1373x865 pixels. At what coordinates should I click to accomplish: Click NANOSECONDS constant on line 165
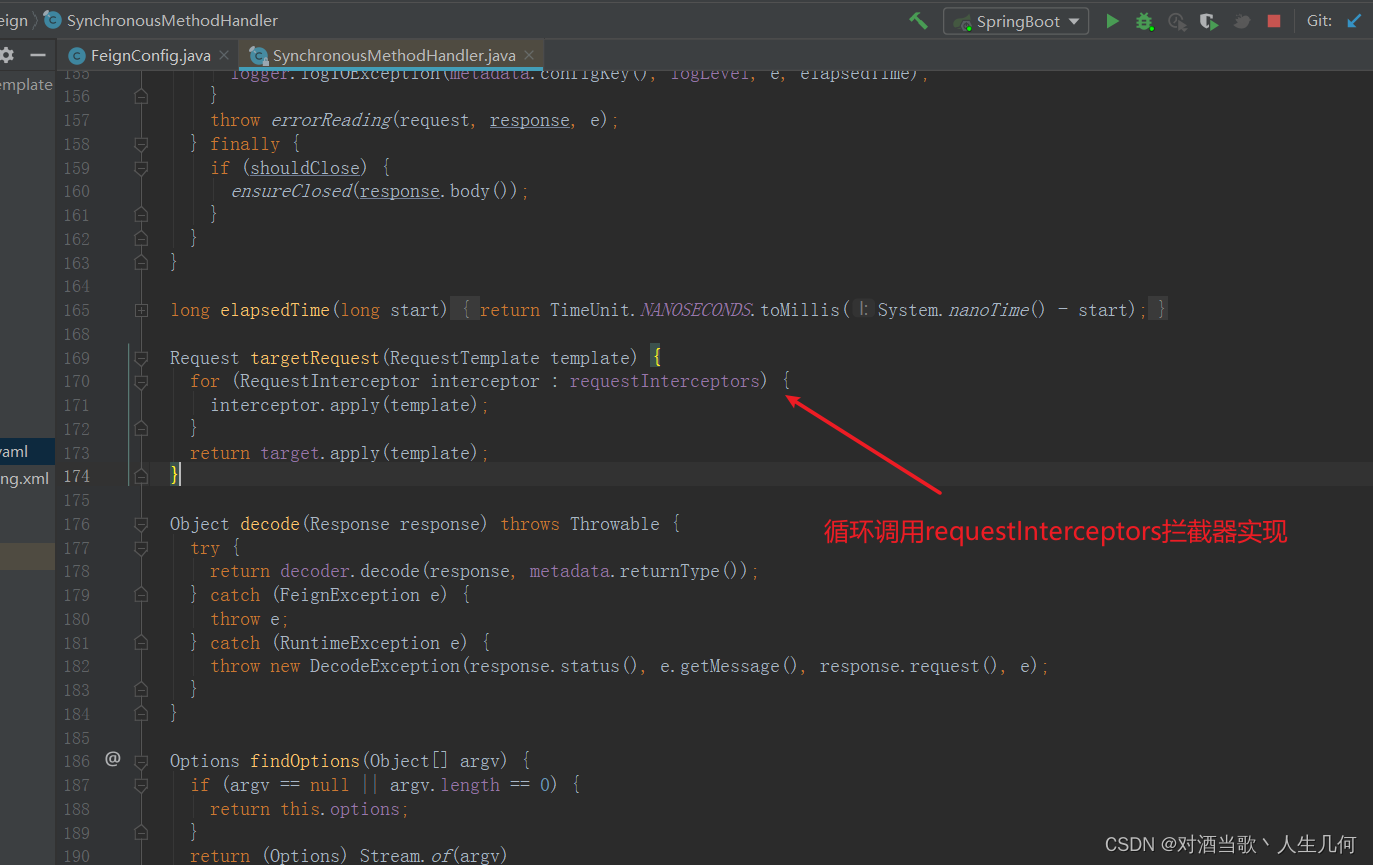coord(695,310)
